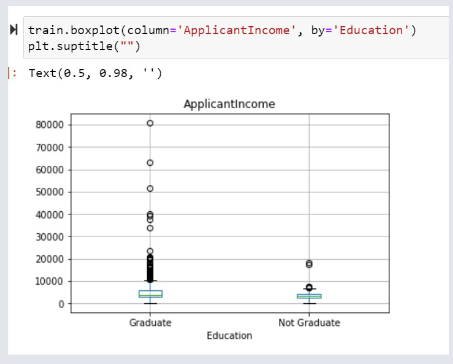
Task: Click the 70000 y-axis tick label
Action: coord(50,147)
